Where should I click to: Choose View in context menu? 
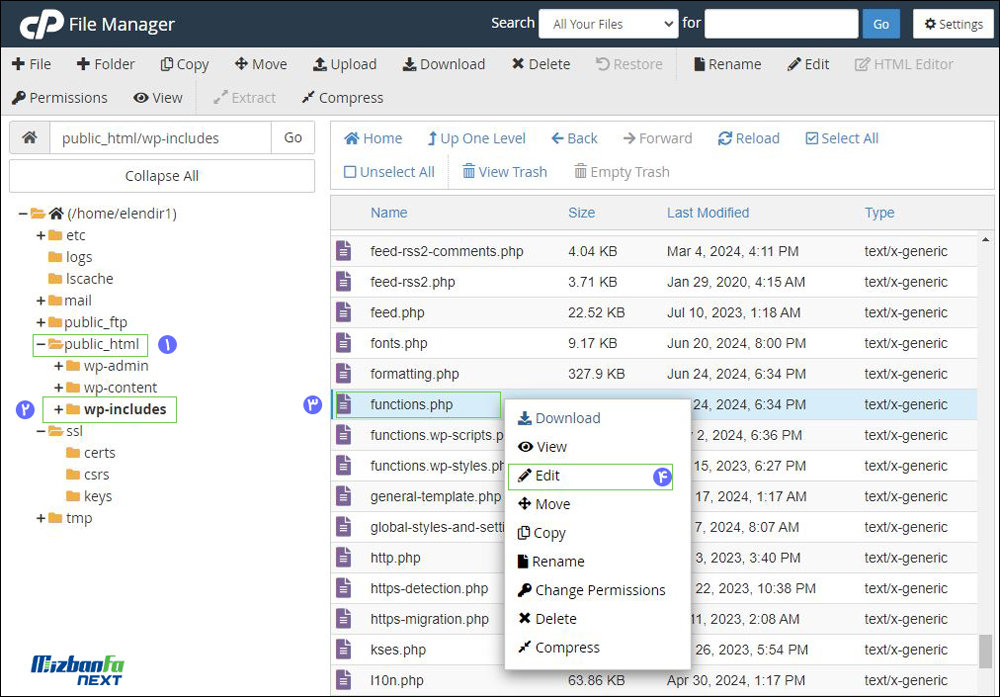click(543, 446)
